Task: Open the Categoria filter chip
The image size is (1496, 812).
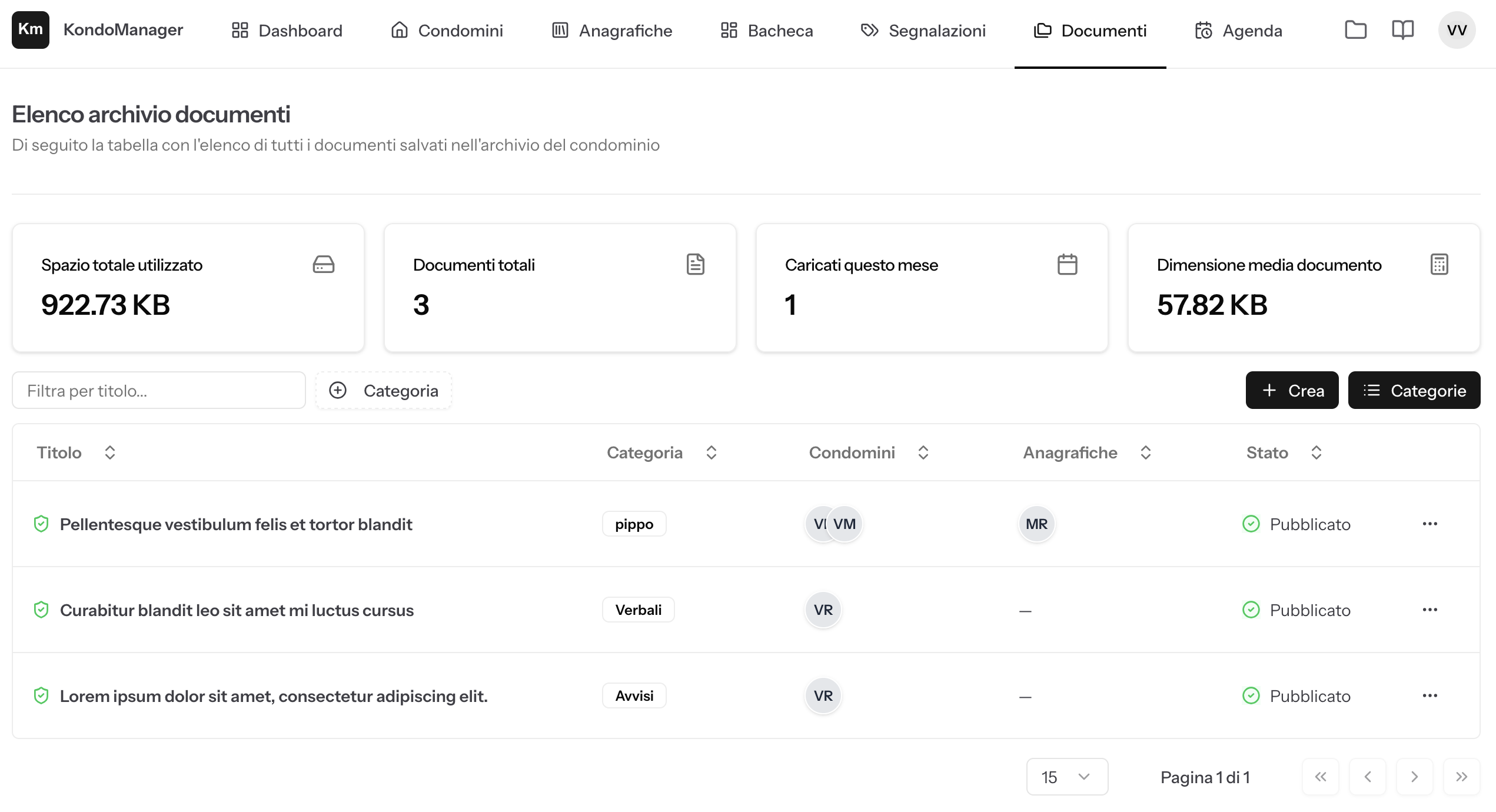Action: (384, 391)
